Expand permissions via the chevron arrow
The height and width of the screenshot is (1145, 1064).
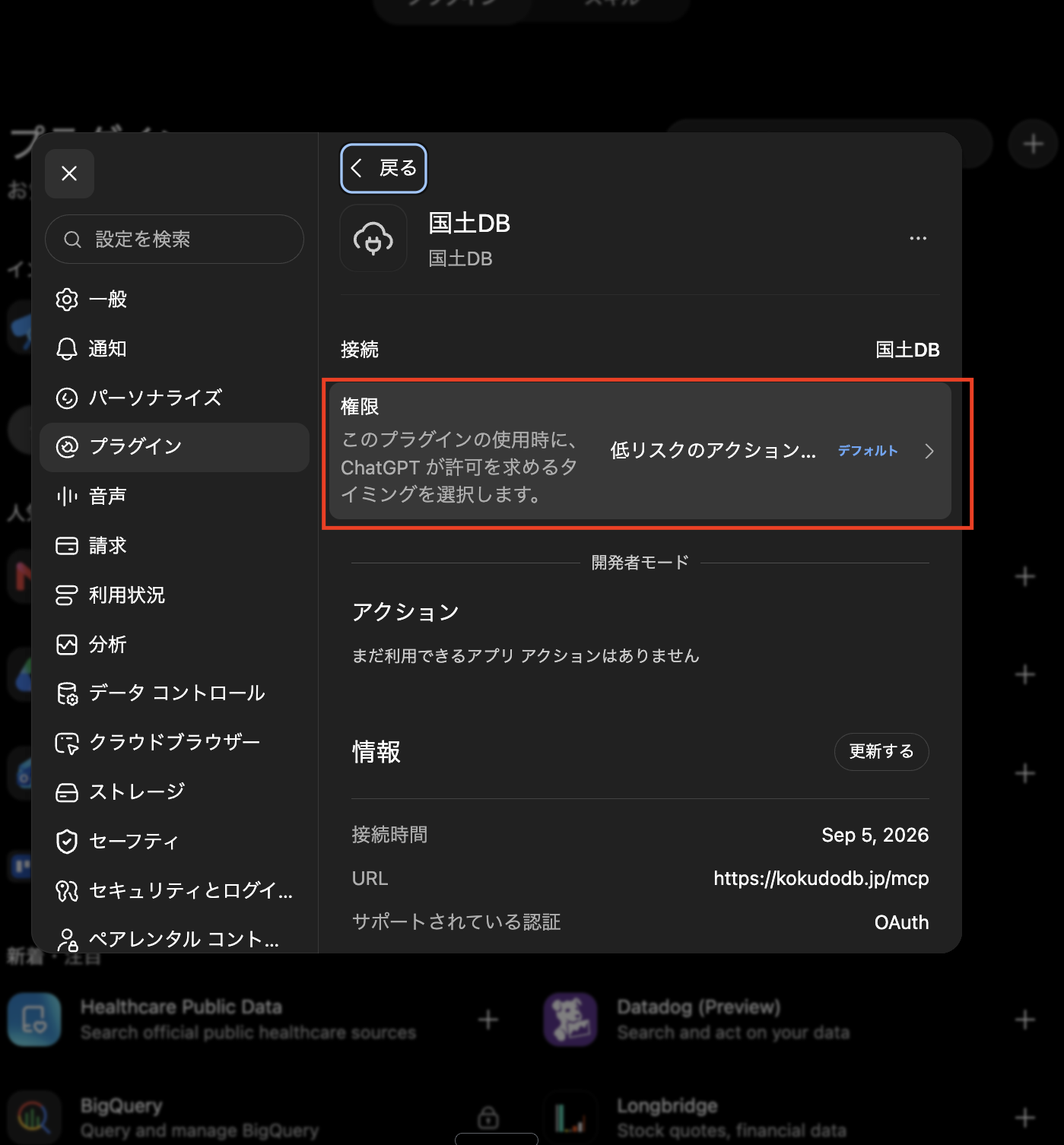pyautogui.click(x=929, y=452)
